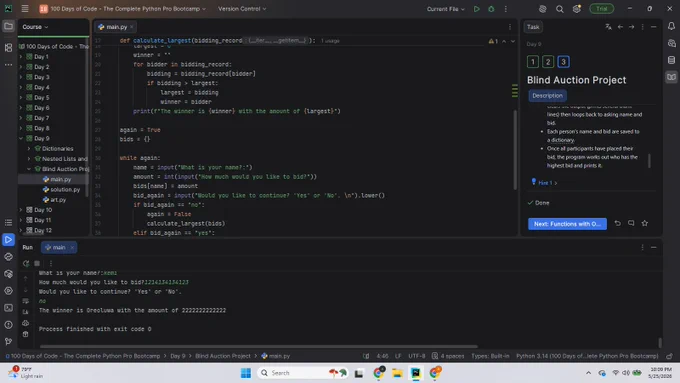
Task: Start debugging with the bug icon
Action: (491, 9)
